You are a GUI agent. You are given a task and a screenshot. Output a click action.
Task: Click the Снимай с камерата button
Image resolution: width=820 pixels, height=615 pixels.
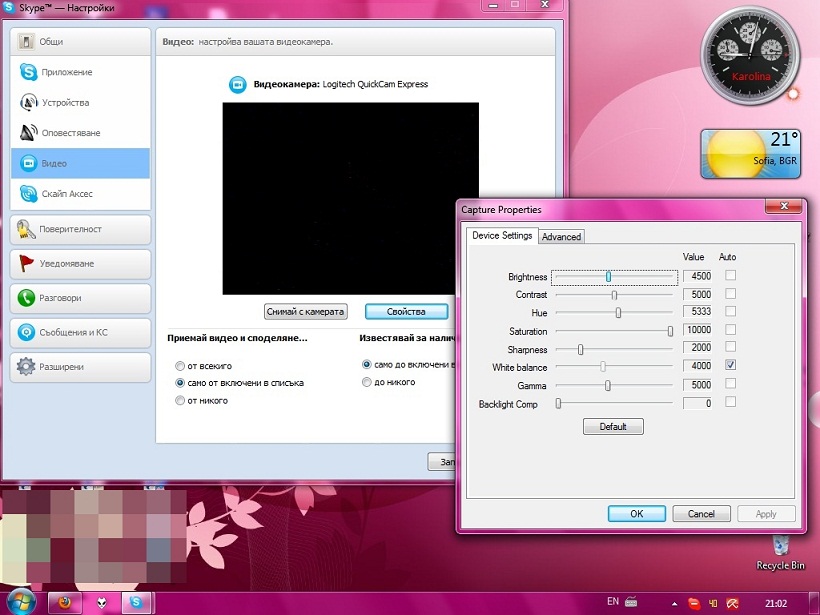[305, 312]
